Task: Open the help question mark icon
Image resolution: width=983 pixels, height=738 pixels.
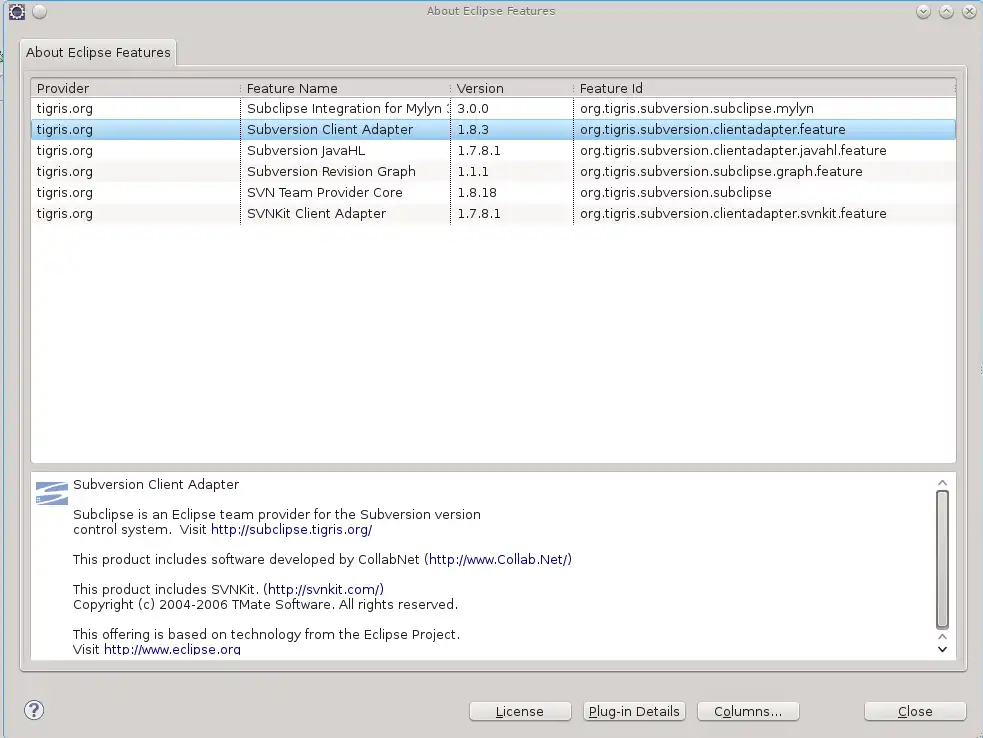Action: [x=34, y=710]
